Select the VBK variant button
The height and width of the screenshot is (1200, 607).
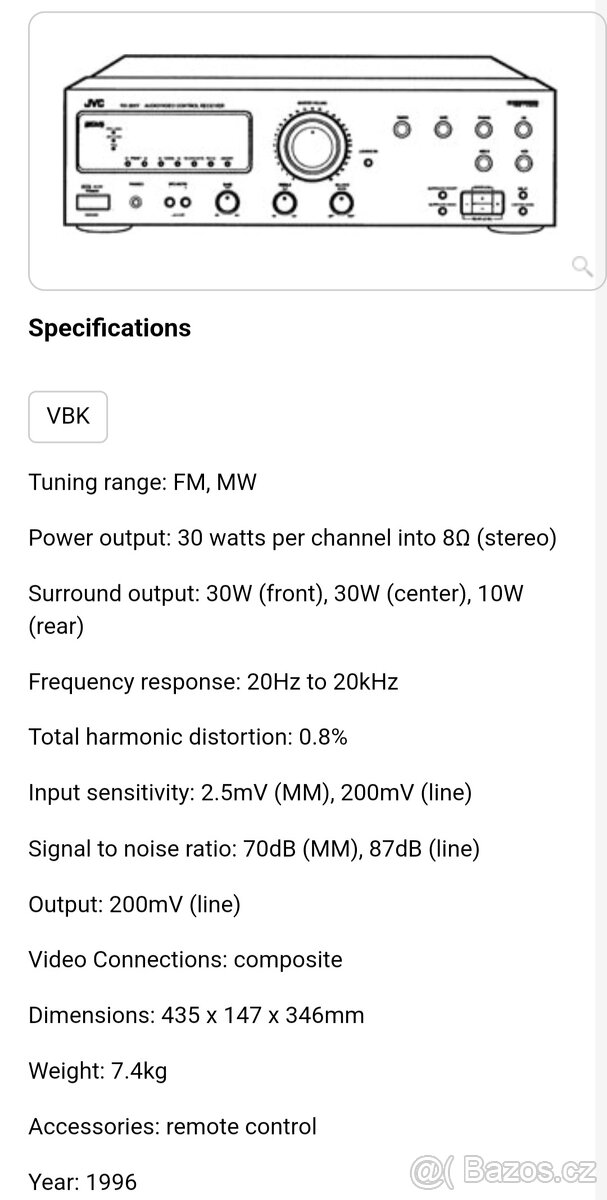(68, 416)
